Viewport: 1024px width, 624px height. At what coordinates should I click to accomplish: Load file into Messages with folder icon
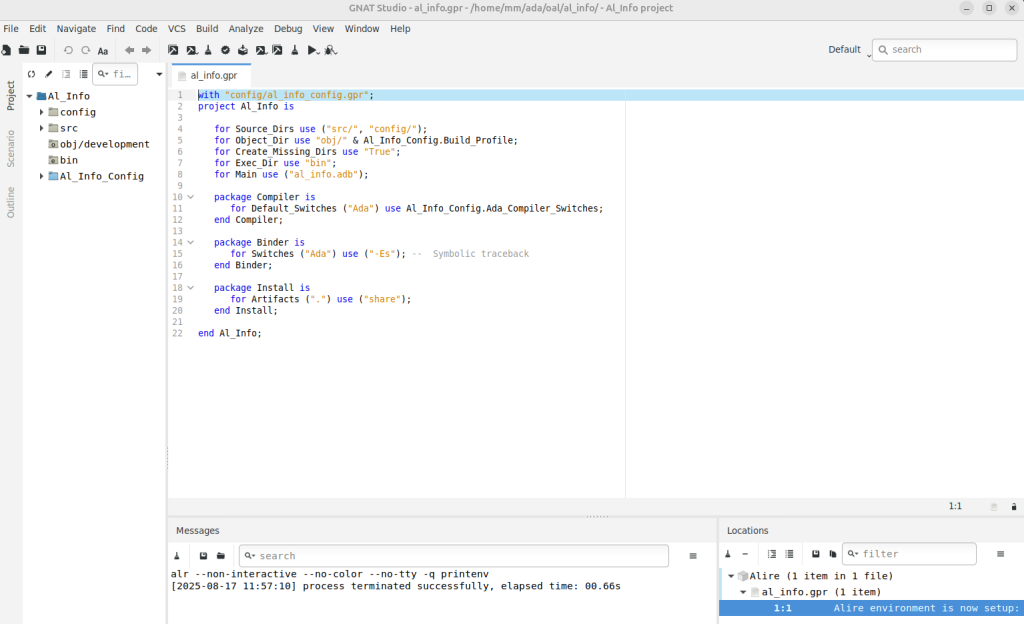(221, 556)
